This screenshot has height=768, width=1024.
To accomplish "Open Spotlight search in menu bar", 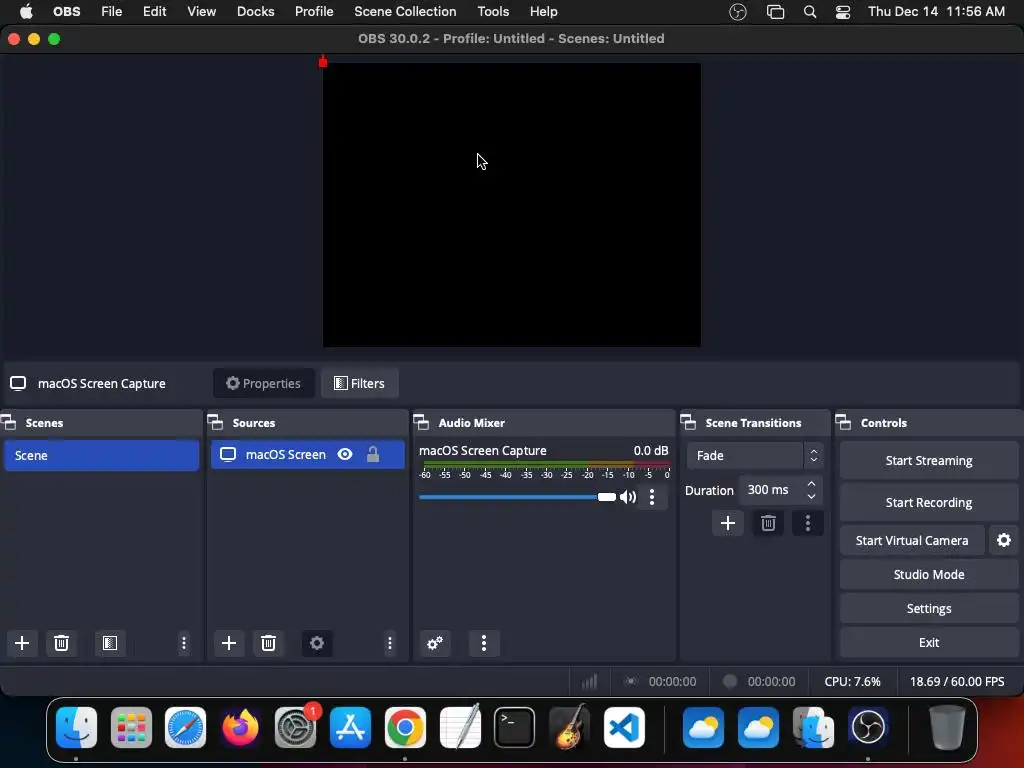I will [x=810, y=12].
